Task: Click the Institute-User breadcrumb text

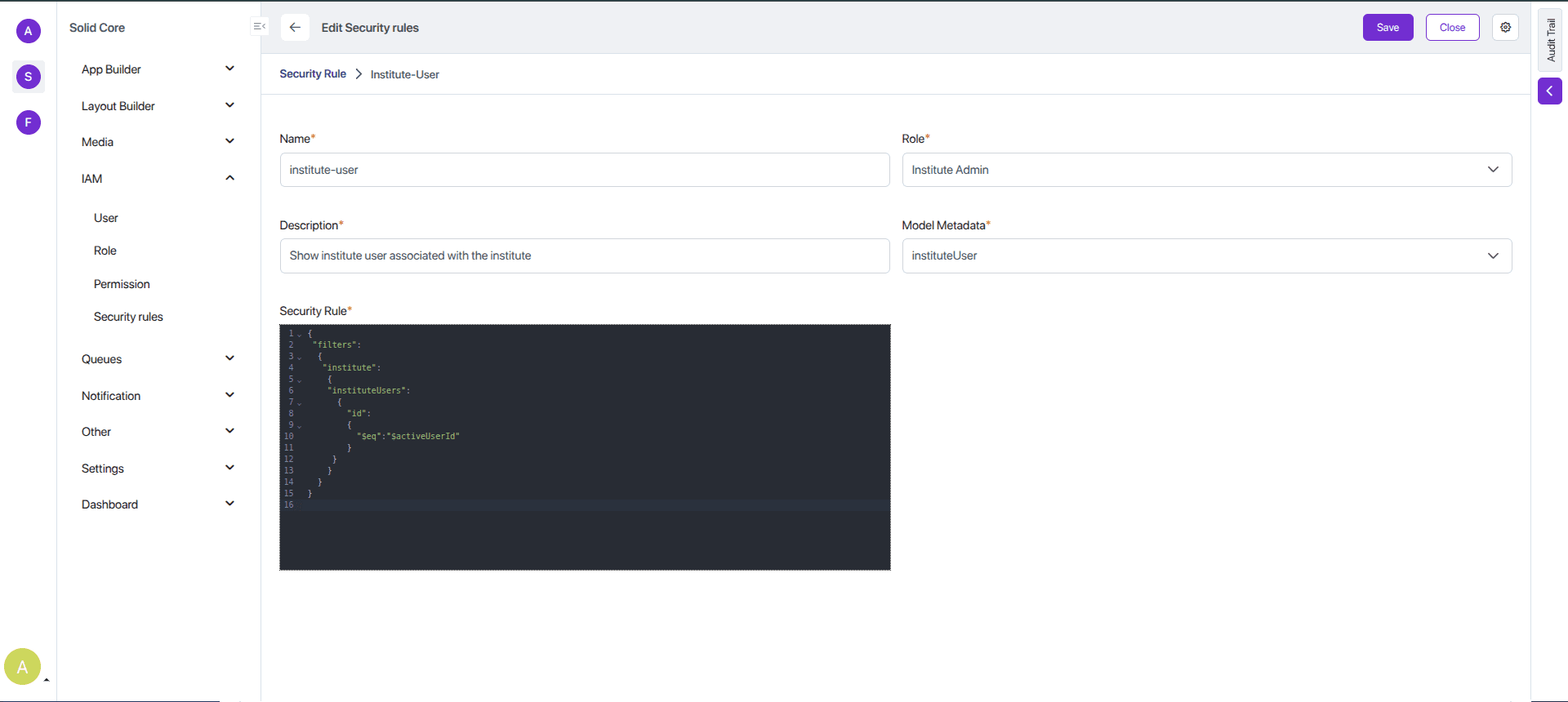Action: [404, 74]
